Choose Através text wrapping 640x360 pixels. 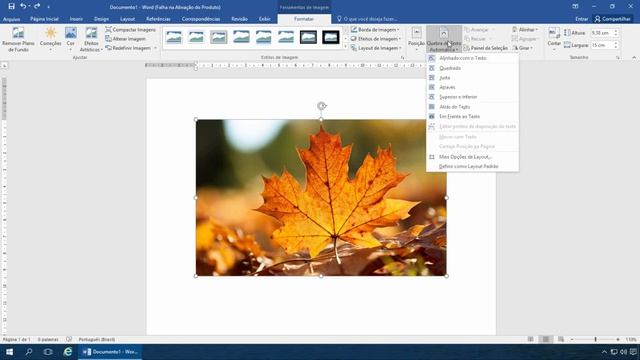[473, 87]
